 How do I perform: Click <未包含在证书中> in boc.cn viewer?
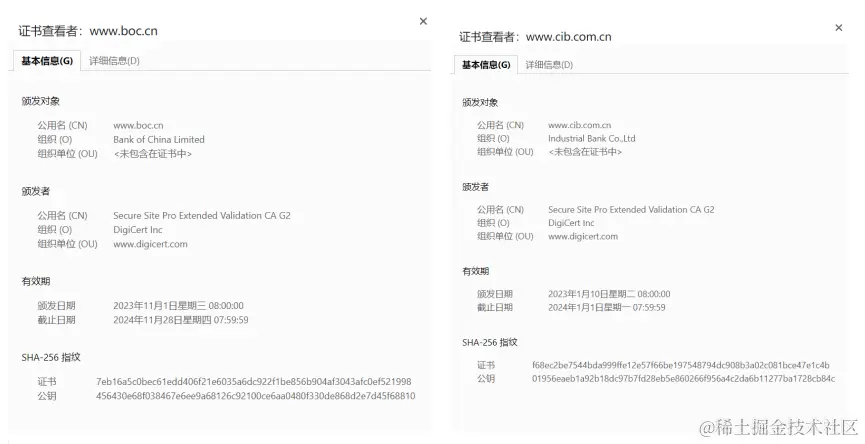(153, 154)
